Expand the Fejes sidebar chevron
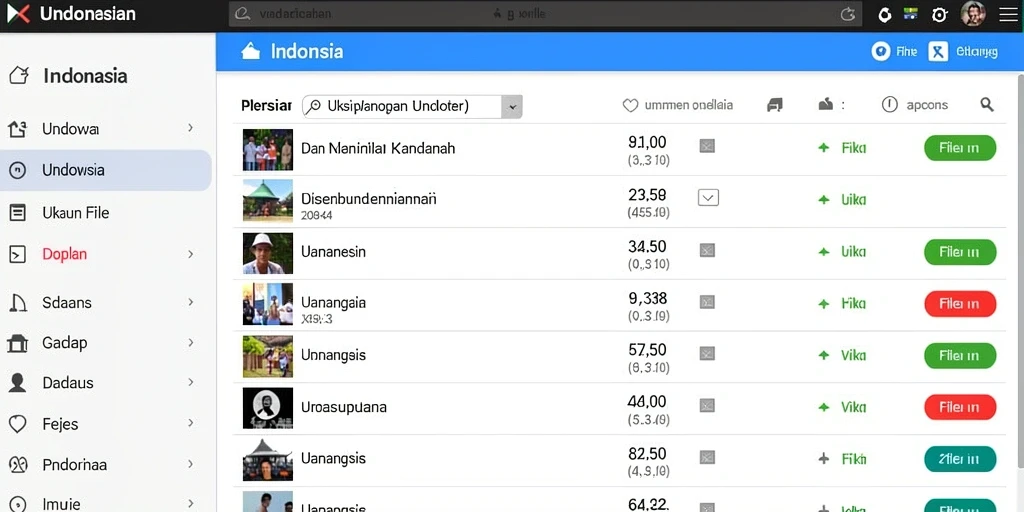The image size is (1024, 512). tap(191, 423)
